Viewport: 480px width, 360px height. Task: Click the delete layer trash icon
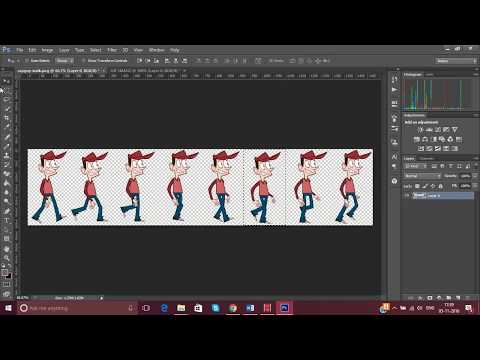click(x=468, y=298)
